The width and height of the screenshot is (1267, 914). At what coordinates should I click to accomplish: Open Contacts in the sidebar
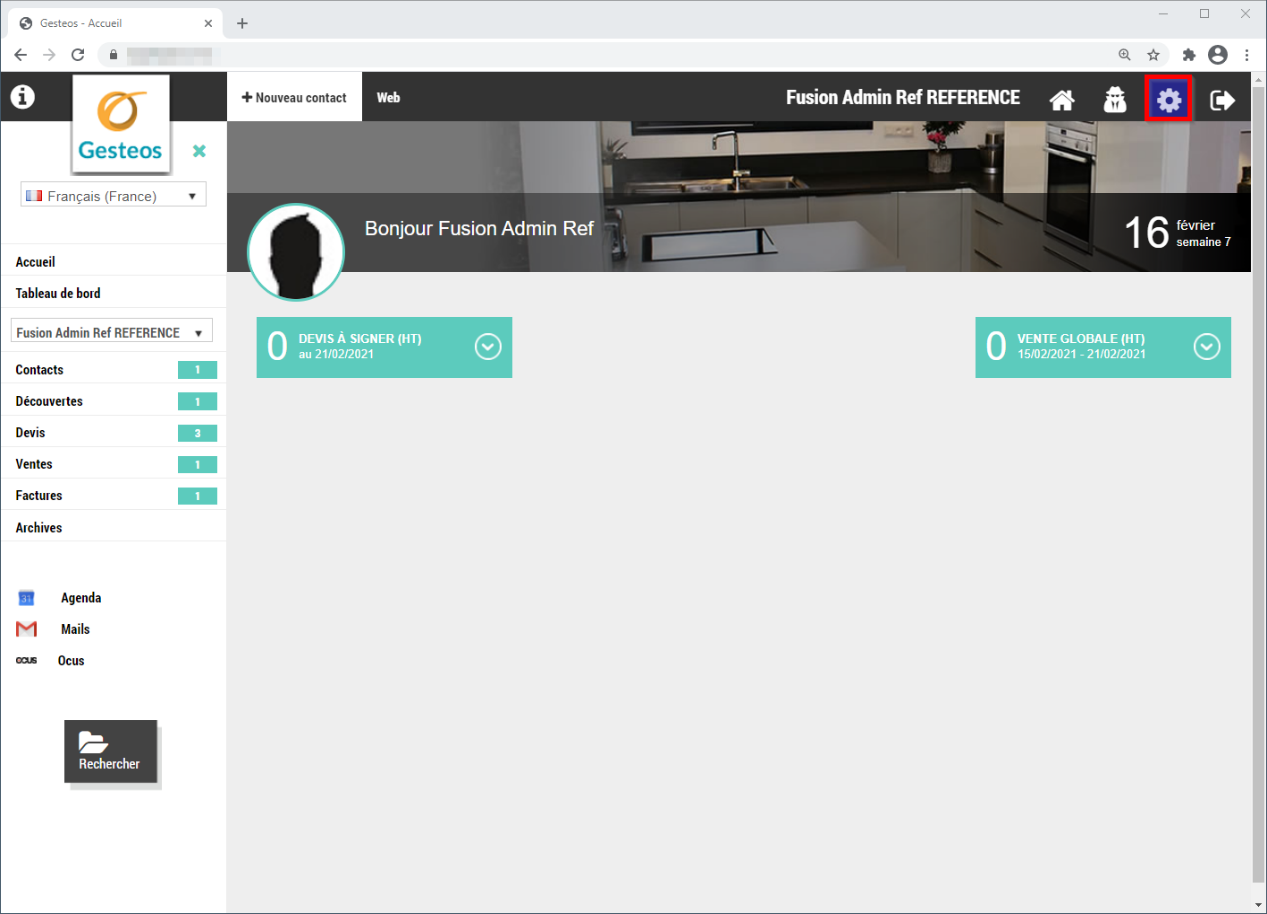(x=40, y=370)
